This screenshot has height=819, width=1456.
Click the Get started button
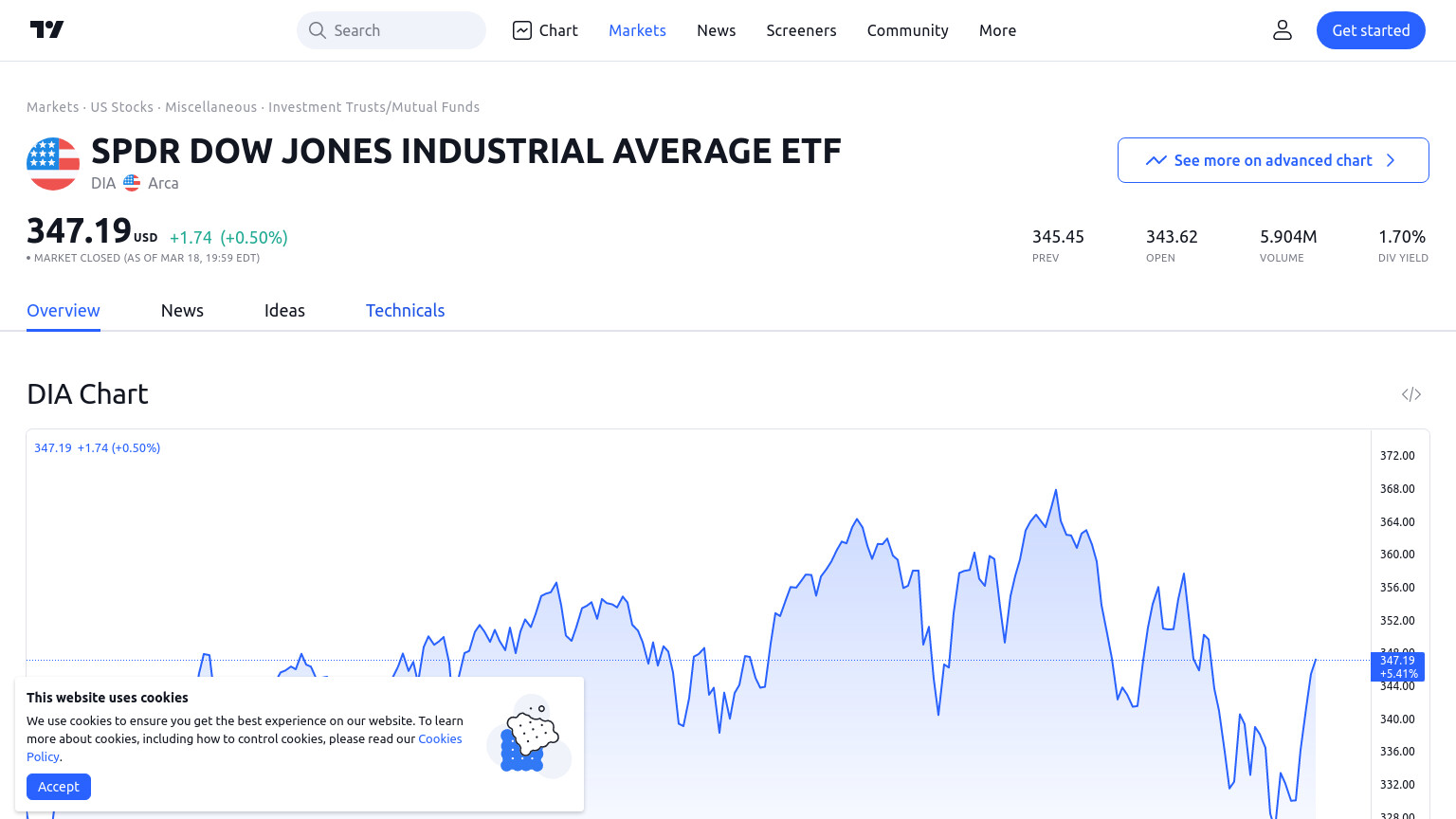(1371, 30)
